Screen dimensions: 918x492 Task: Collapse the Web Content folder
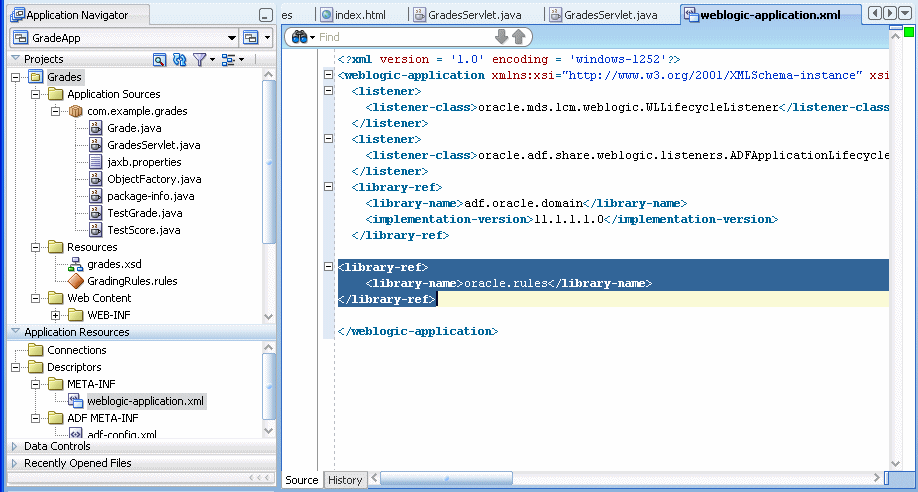[x=35, y=298]
